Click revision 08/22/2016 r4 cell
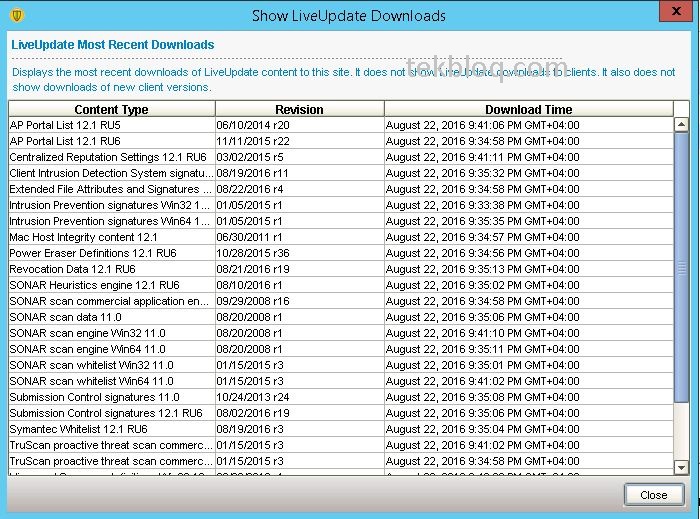 (300, 189)
